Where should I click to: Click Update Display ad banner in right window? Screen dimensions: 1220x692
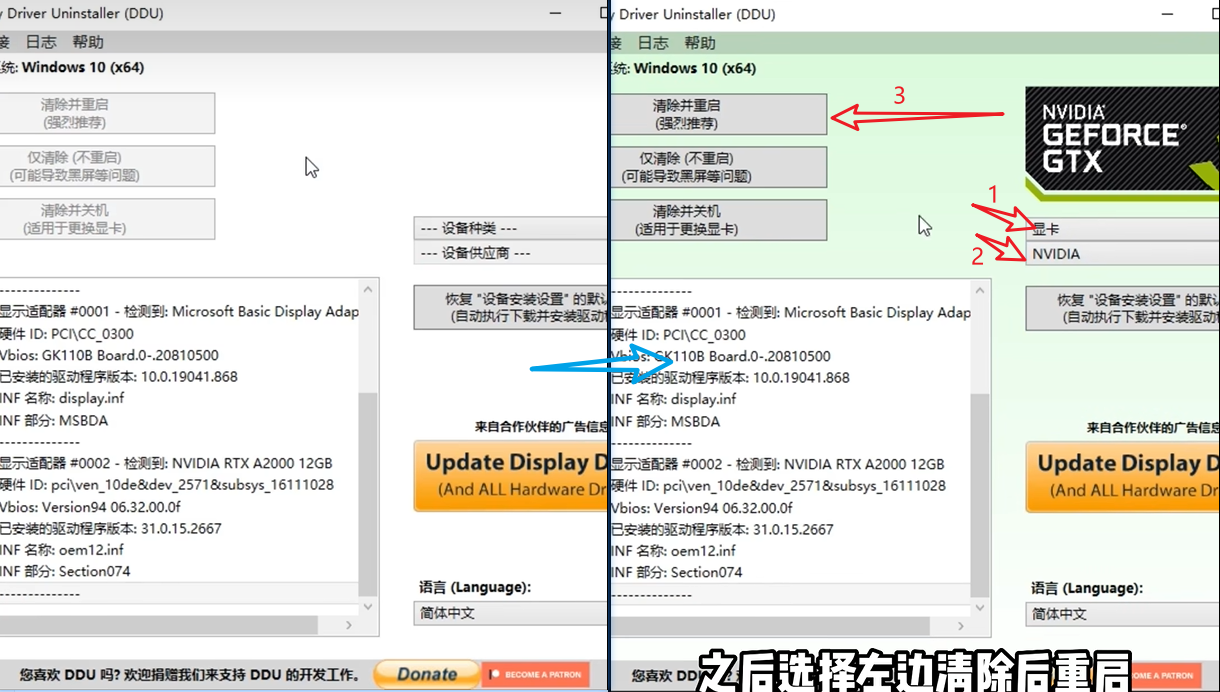1122,476
